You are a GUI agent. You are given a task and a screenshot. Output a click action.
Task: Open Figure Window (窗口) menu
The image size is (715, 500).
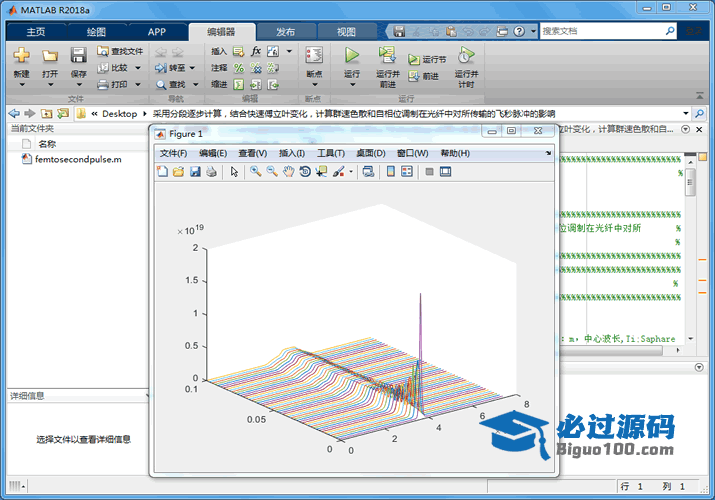[412, 153]
